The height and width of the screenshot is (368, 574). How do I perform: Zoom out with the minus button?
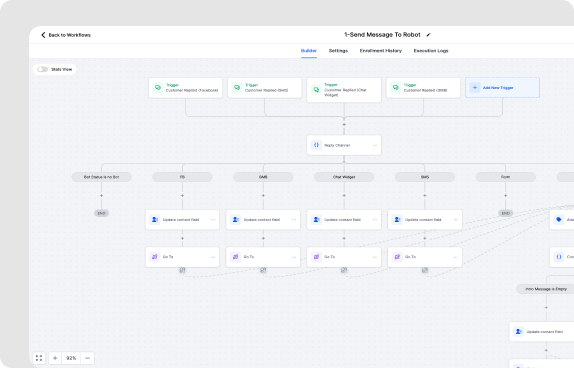tap(87, 358)
